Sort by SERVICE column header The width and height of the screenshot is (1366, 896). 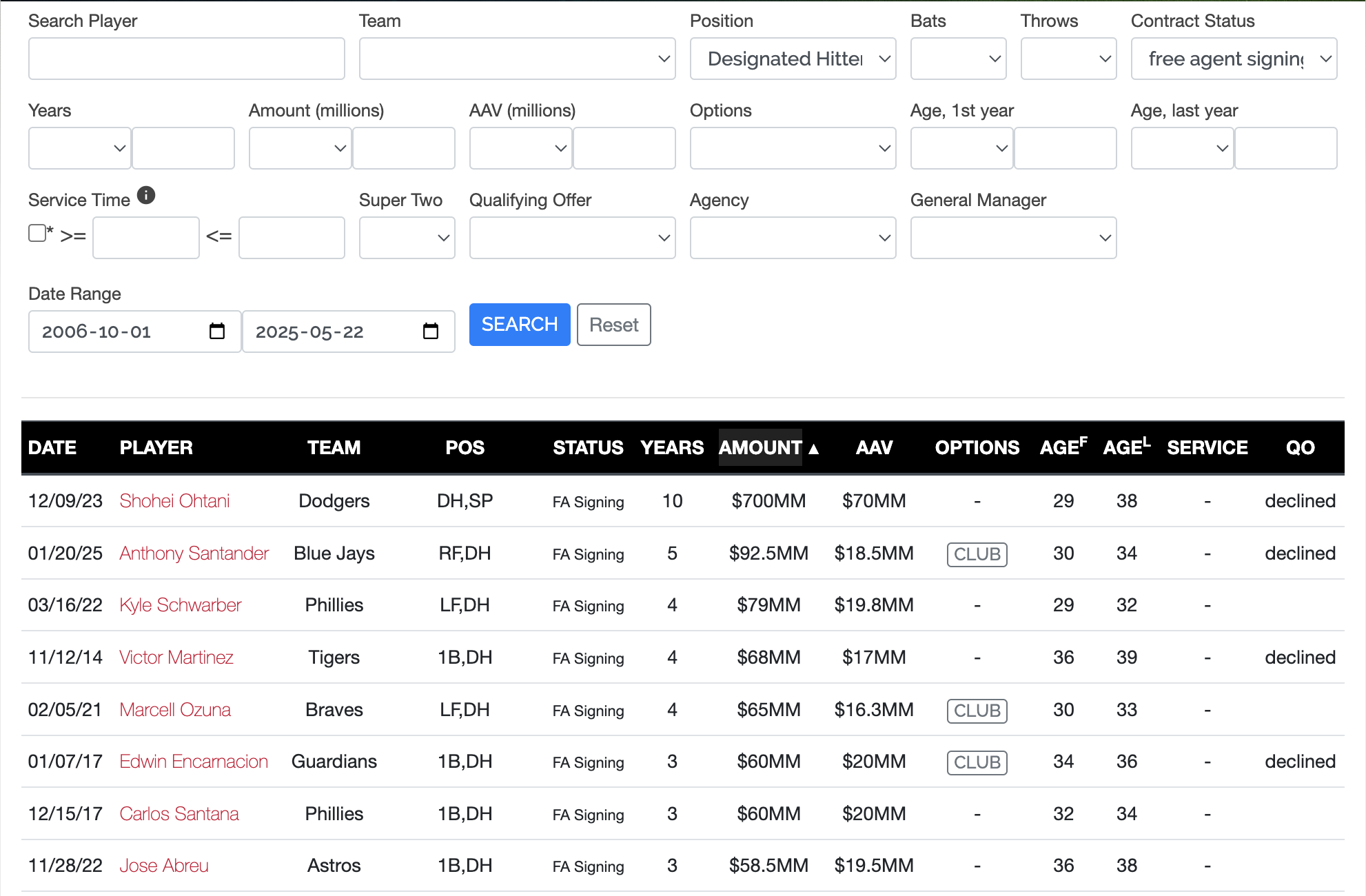point(1207,448)
